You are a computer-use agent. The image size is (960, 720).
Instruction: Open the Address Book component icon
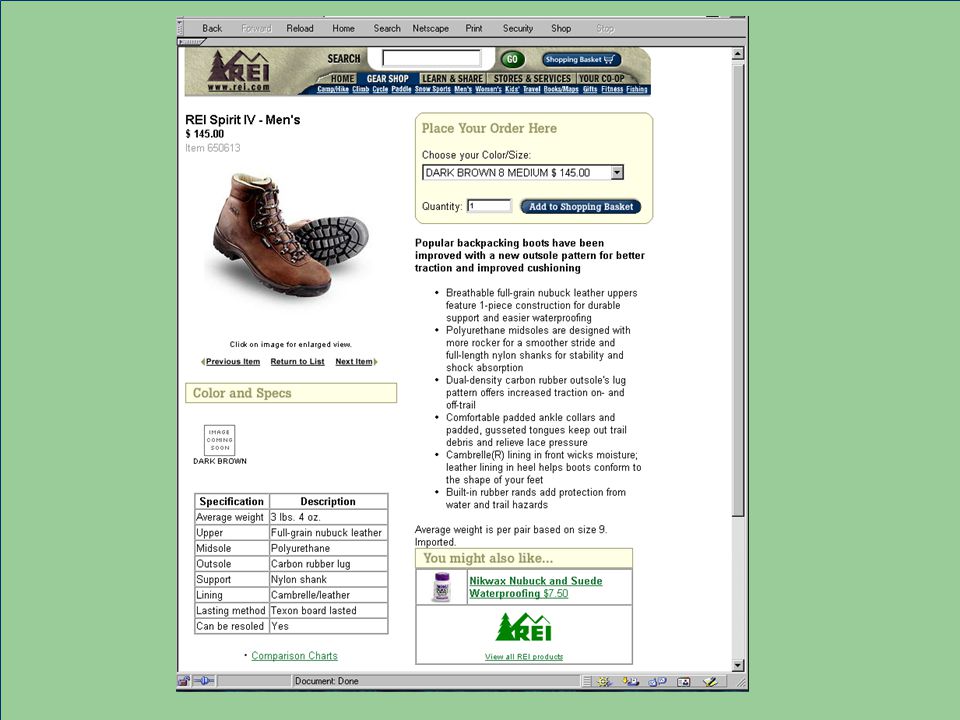[683, 681]
